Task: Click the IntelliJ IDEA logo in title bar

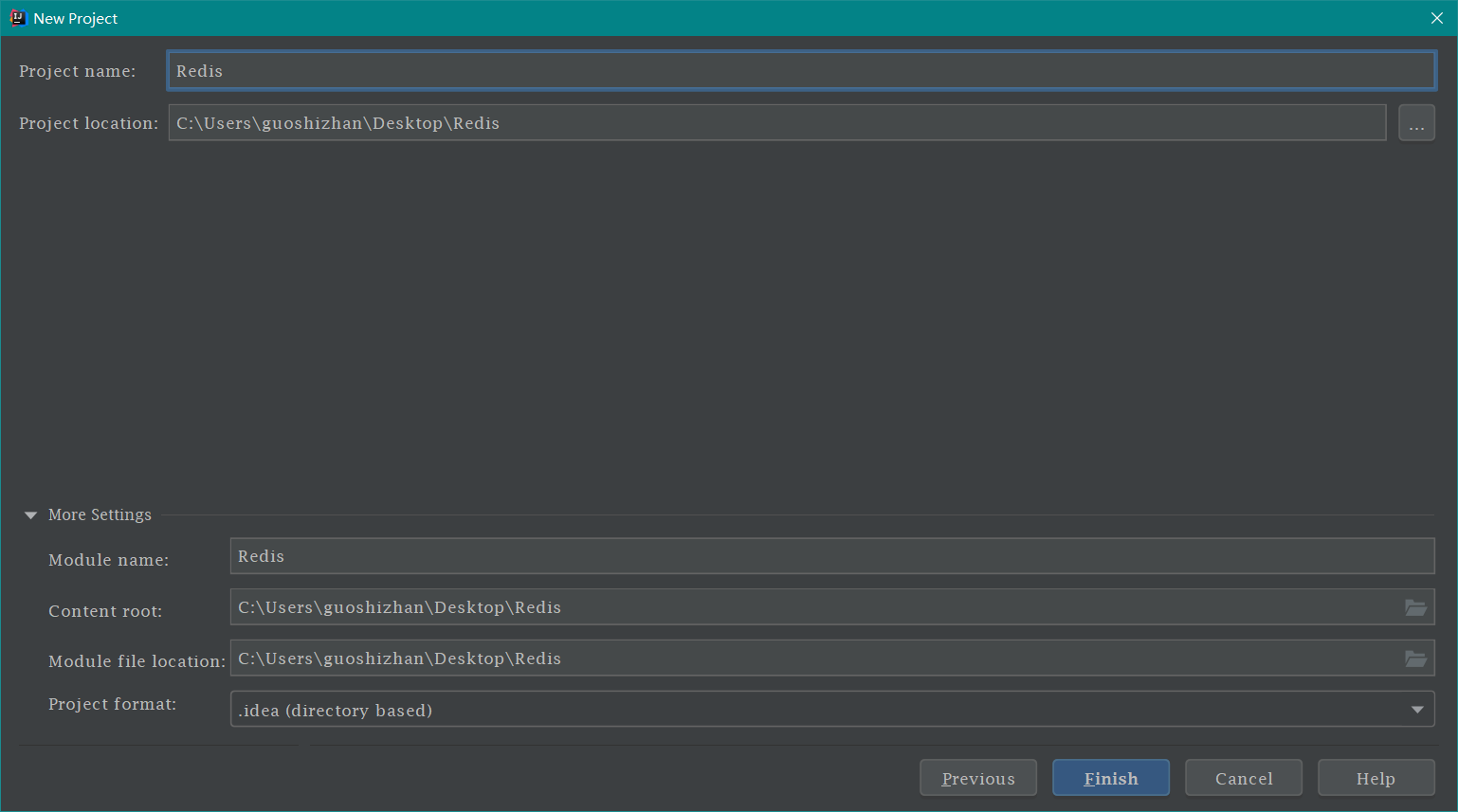Action: coord(17,18)
